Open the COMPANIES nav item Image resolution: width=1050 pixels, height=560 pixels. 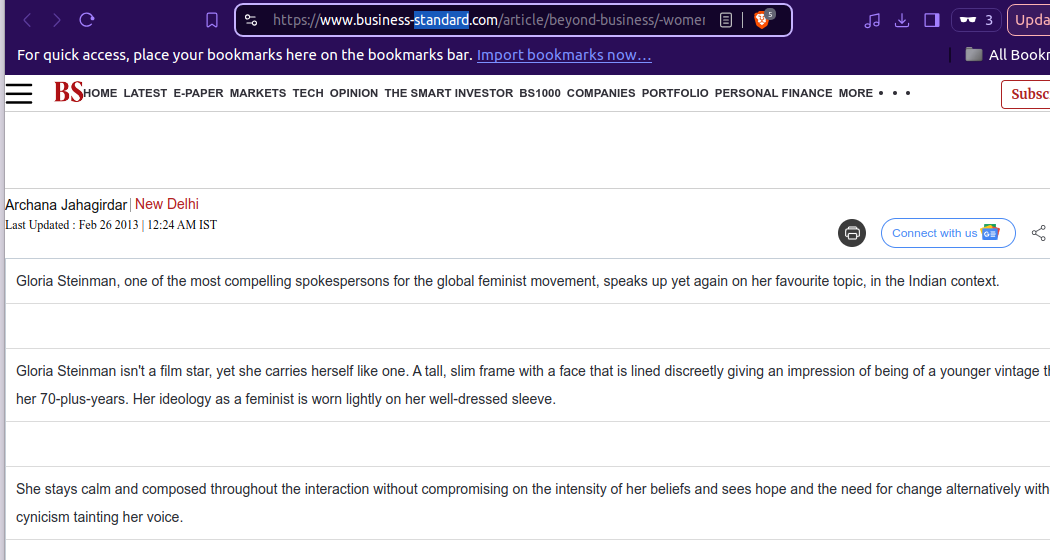601,93
